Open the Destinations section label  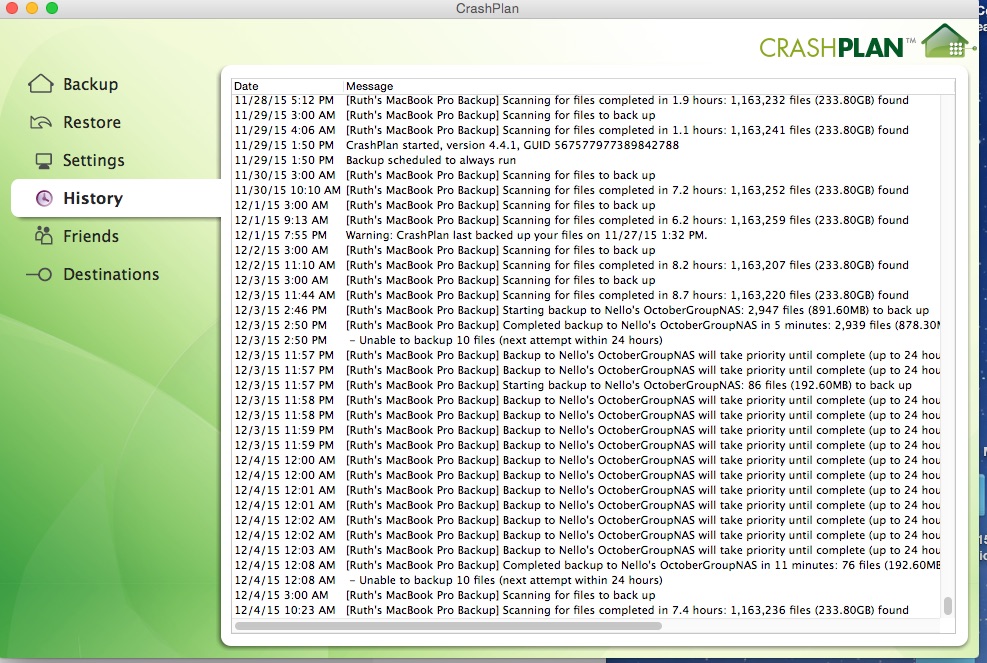tap(111, 275)
